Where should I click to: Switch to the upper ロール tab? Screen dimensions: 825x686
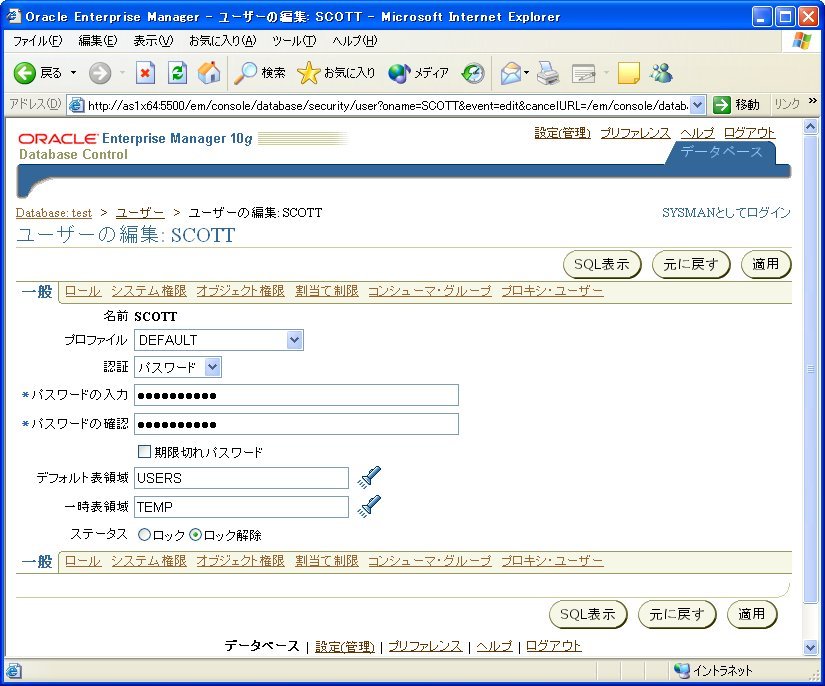(x=83, y=291)
